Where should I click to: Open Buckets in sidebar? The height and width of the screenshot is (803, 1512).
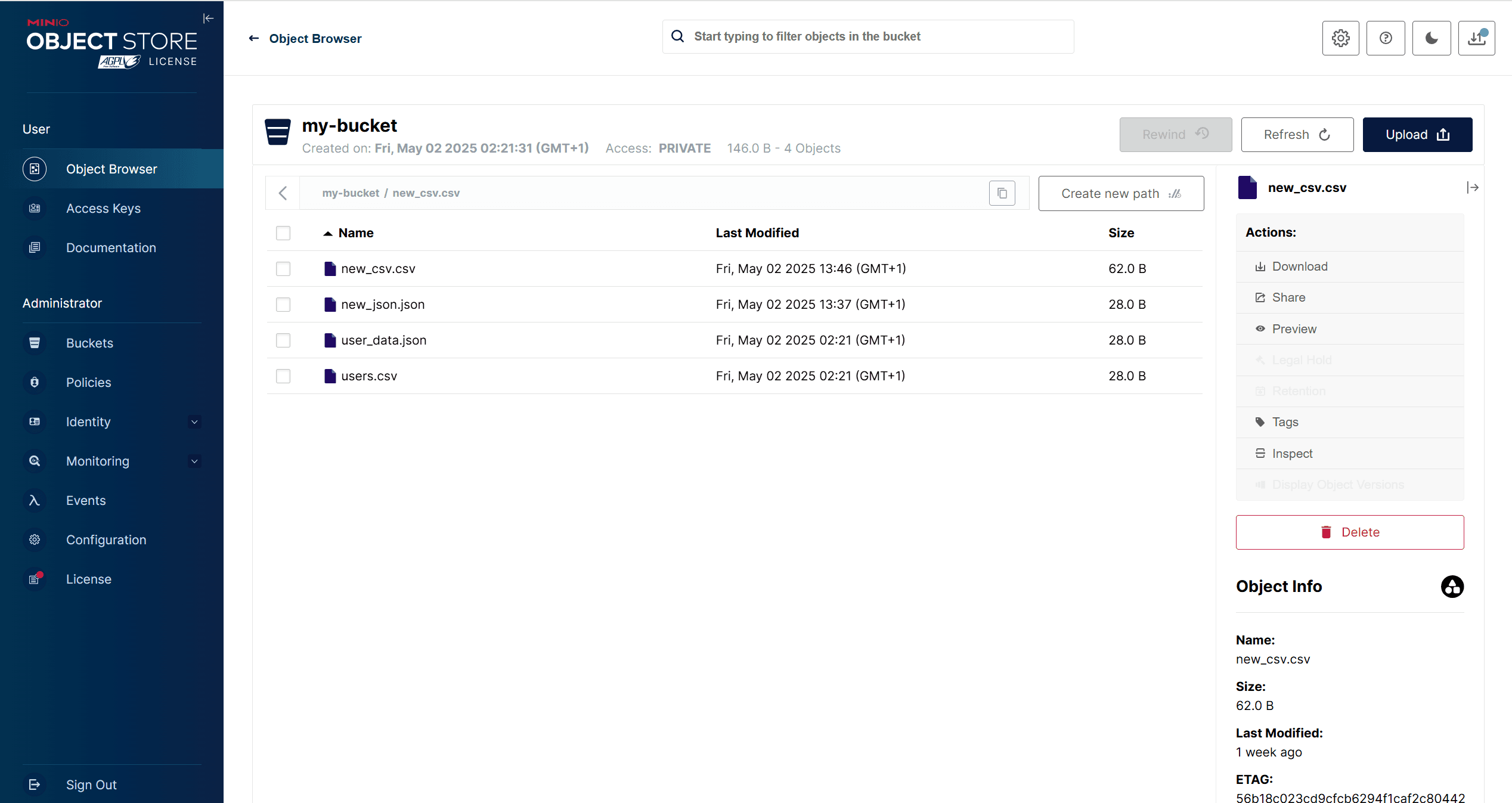click(89, 343)
